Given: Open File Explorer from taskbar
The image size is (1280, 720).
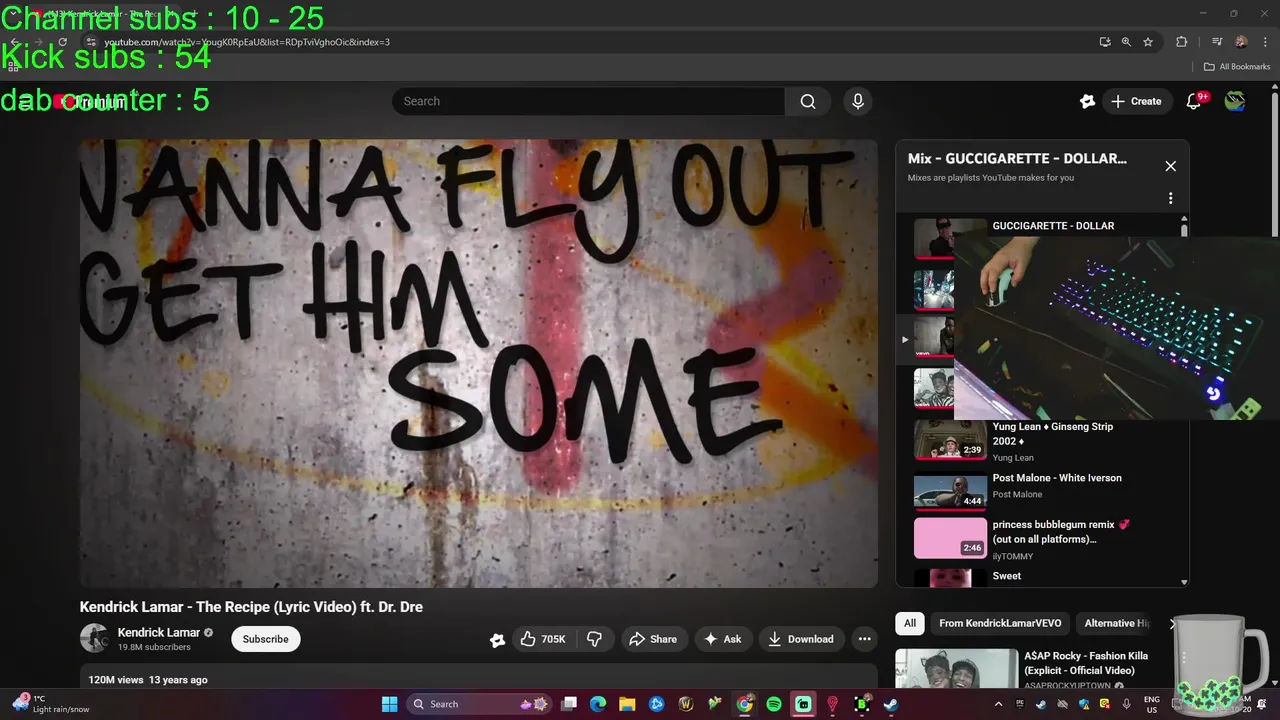Looking at the screenshot, I should point(627,704).
